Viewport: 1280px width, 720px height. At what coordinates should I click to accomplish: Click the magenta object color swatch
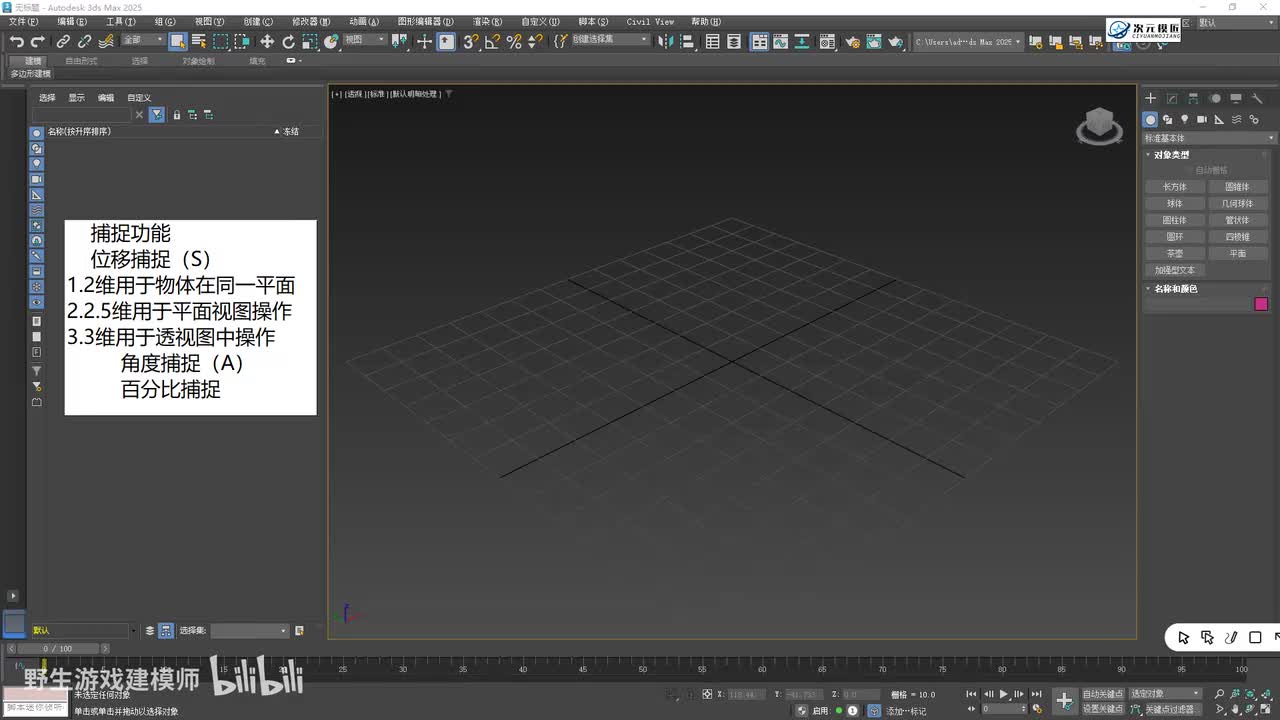(1261, 304)
